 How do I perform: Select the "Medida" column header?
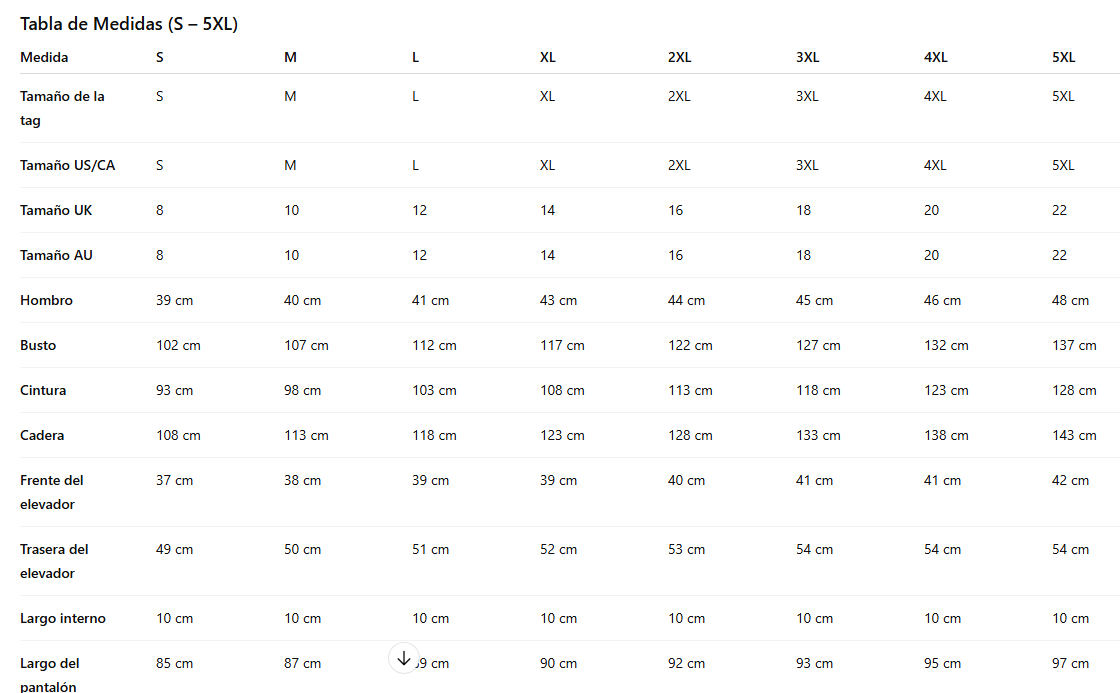click(44, 57)
